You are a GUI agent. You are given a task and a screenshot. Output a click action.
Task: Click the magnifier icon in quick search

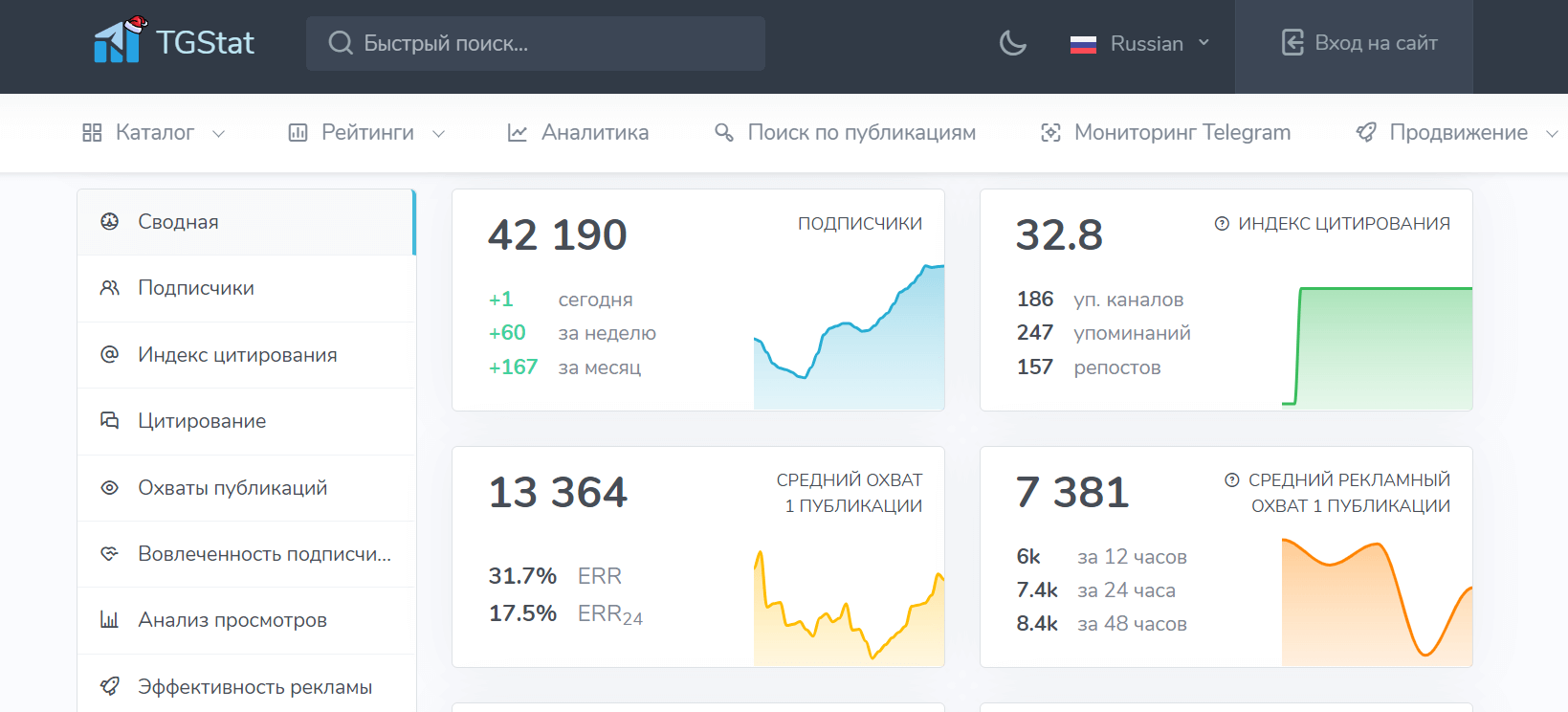point(341,43)
